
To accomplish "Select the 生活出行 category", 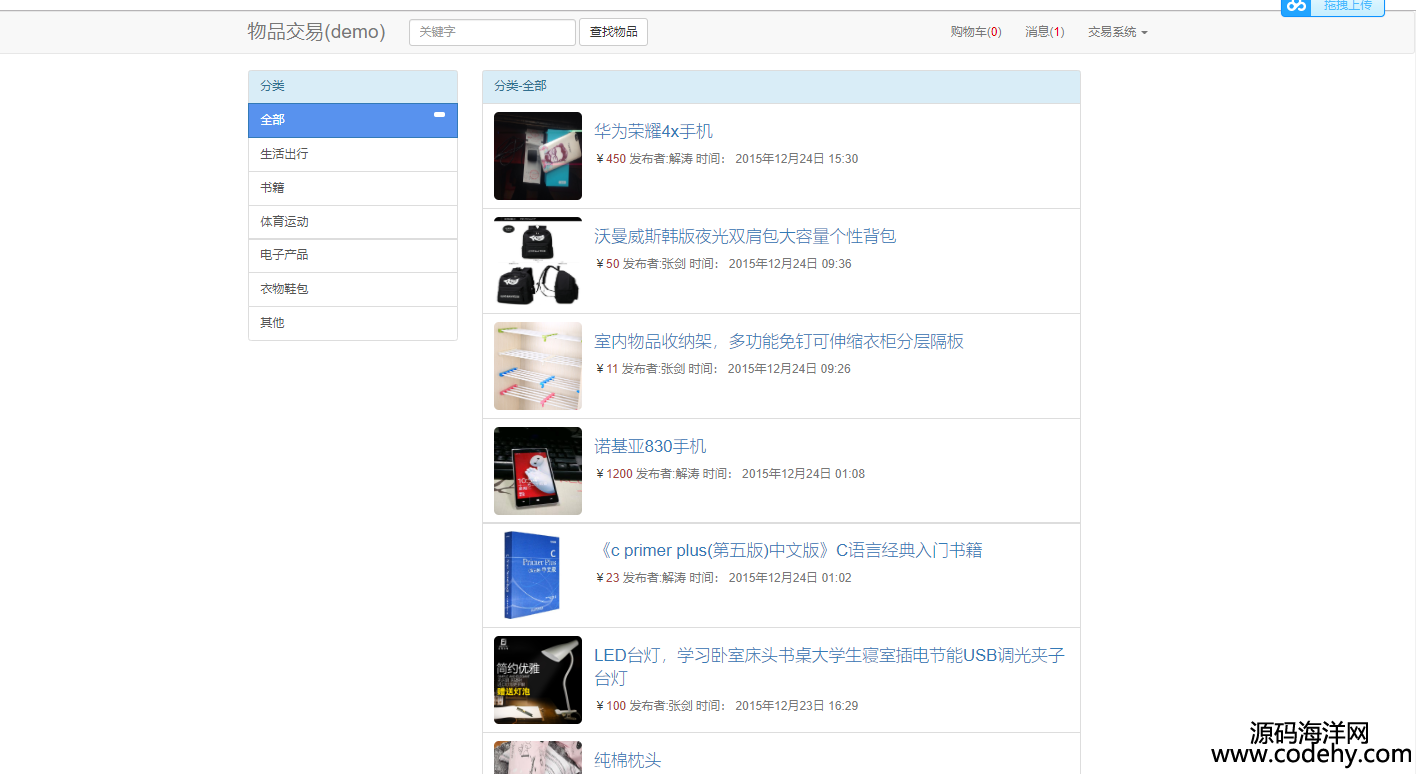I will tap(353, 154).
